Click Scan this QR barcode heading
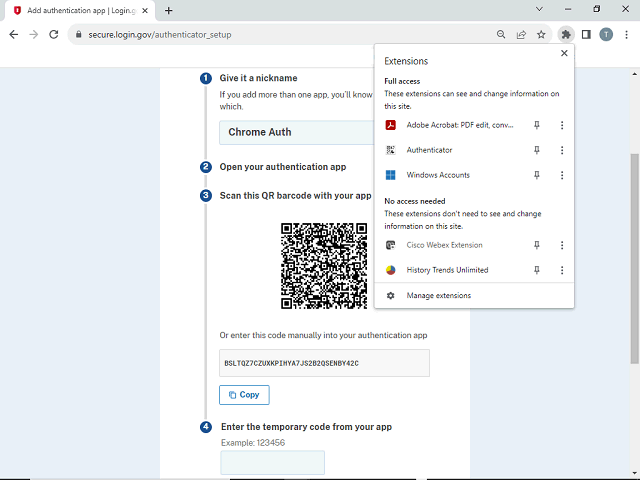 [296, 196]
